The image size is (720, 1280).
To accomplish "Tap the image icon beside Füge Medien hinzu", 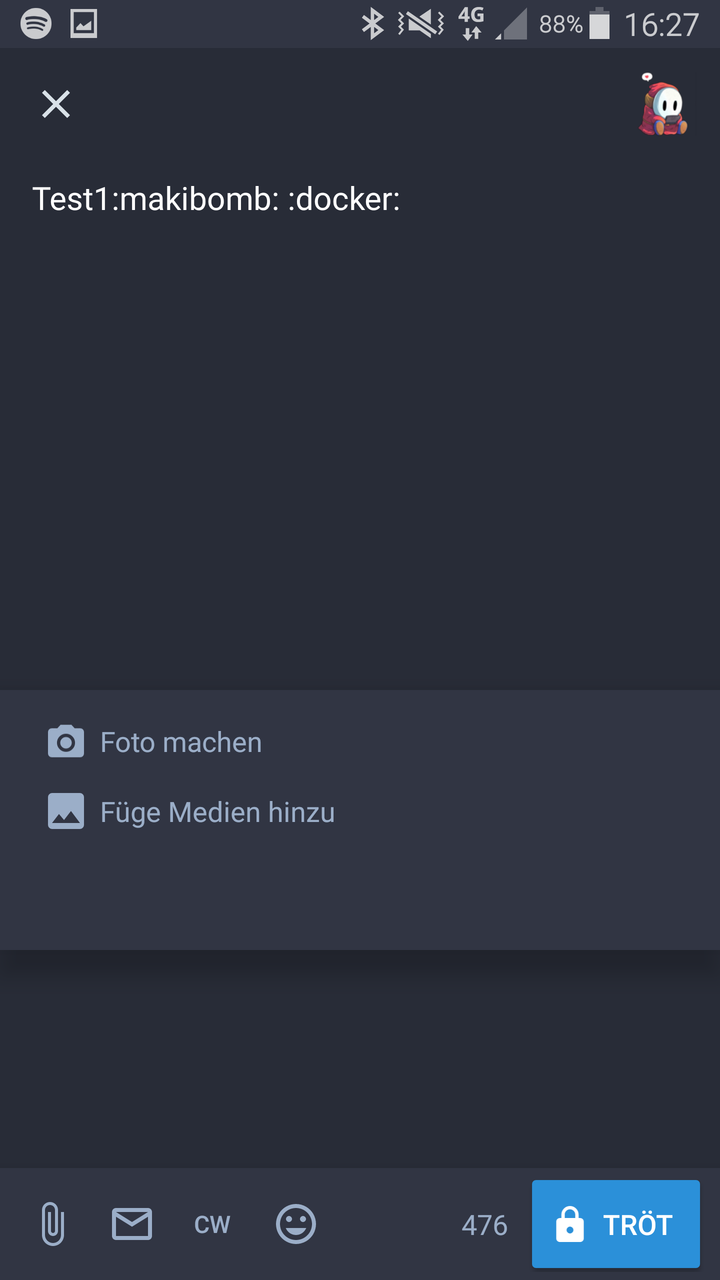I will (x=65, y=811).
